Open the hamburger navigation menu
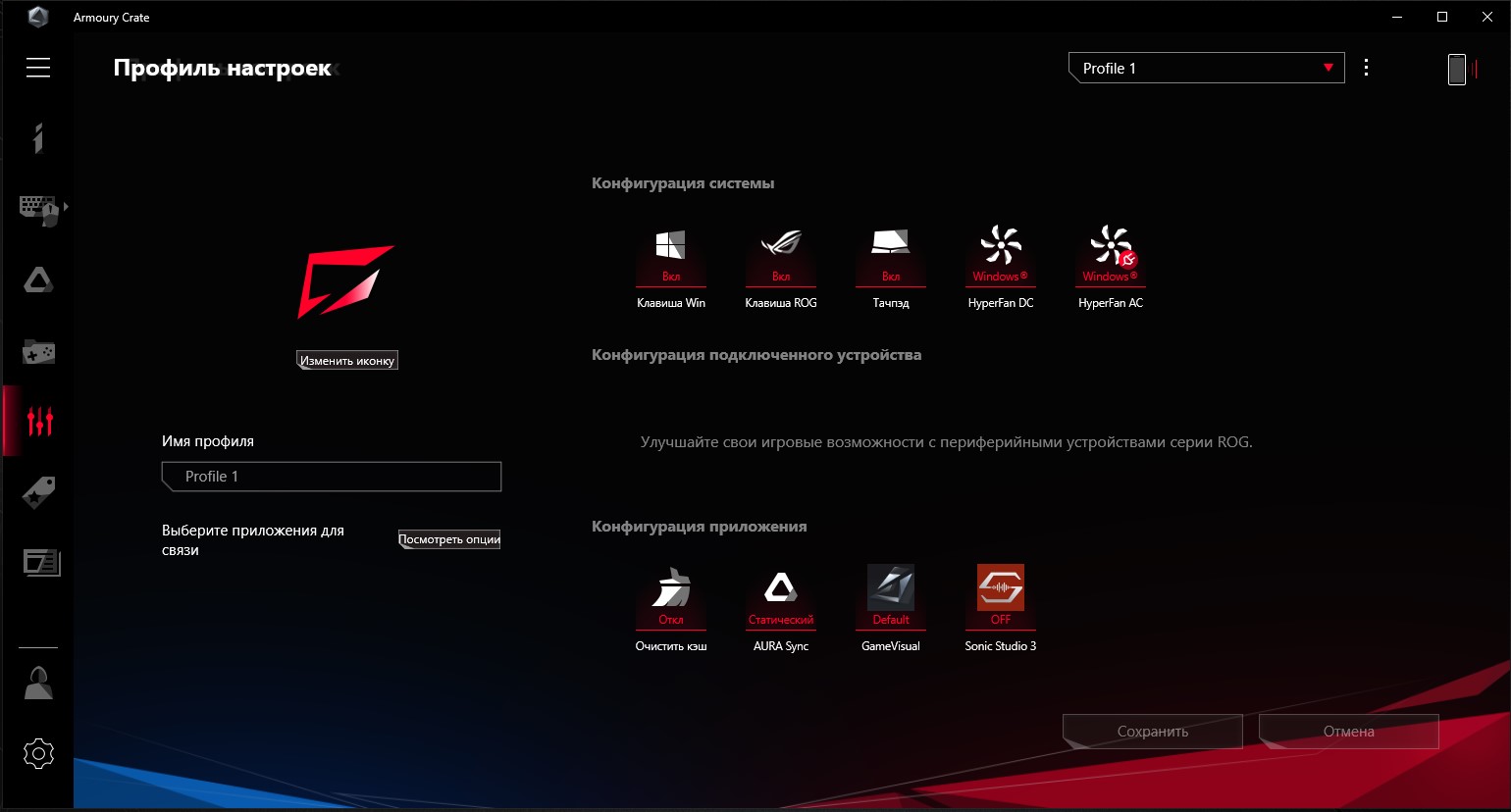Viewport: 1511px width, 812px height. click(38, 68)
